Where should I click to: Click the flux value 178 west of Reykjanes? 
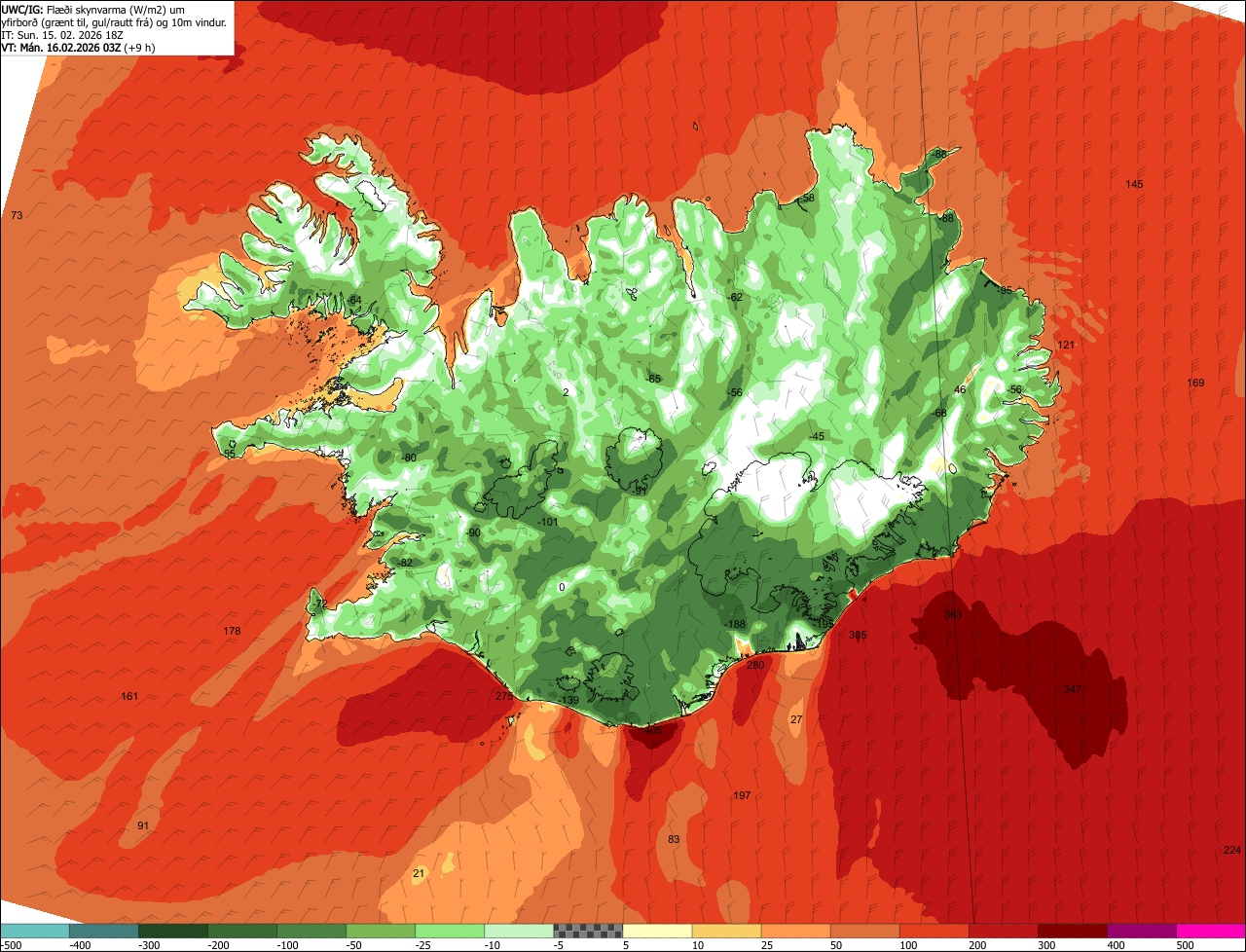pos(232,632)
